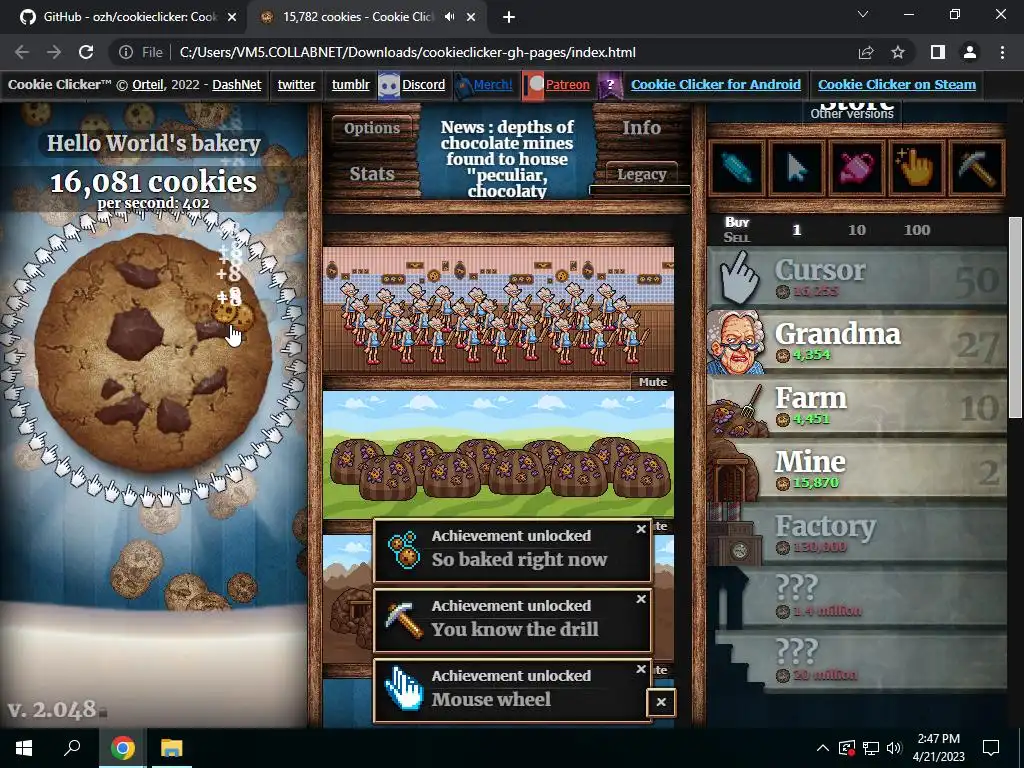Select the locked ??? building costing 20 million
The height and width of the screenshot is (768, 1024).
[857, 660]
